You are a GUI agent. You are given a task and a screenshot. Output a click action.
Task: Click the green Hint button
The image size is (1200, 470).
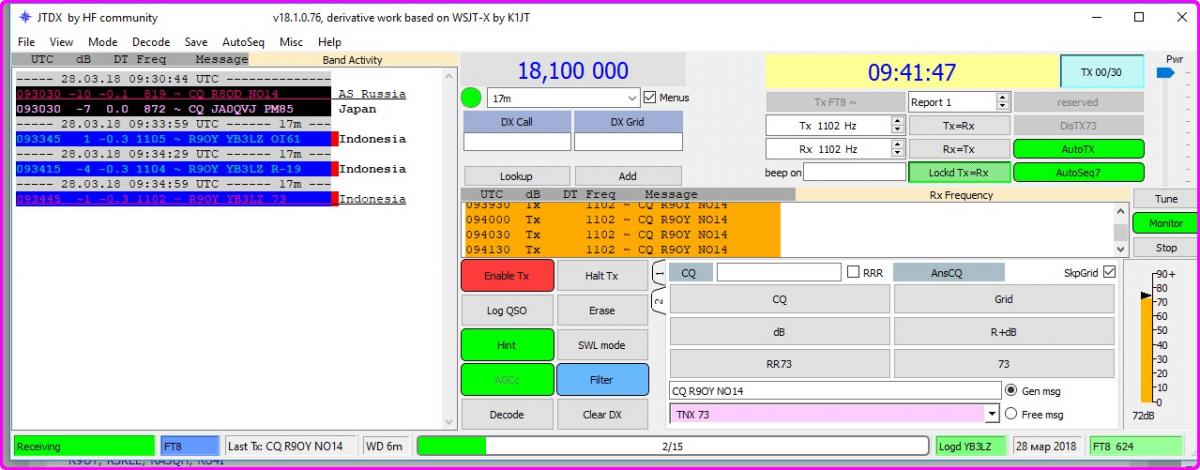507,345
